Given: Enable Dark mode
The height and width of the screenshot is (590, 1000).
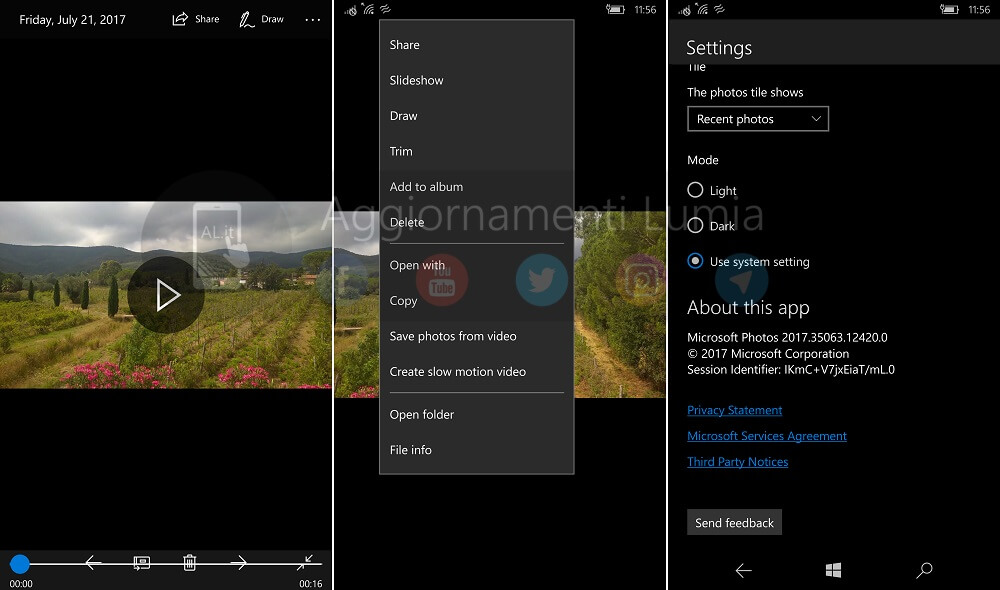Looking at the screenshot, I should (x=697, y=225).
